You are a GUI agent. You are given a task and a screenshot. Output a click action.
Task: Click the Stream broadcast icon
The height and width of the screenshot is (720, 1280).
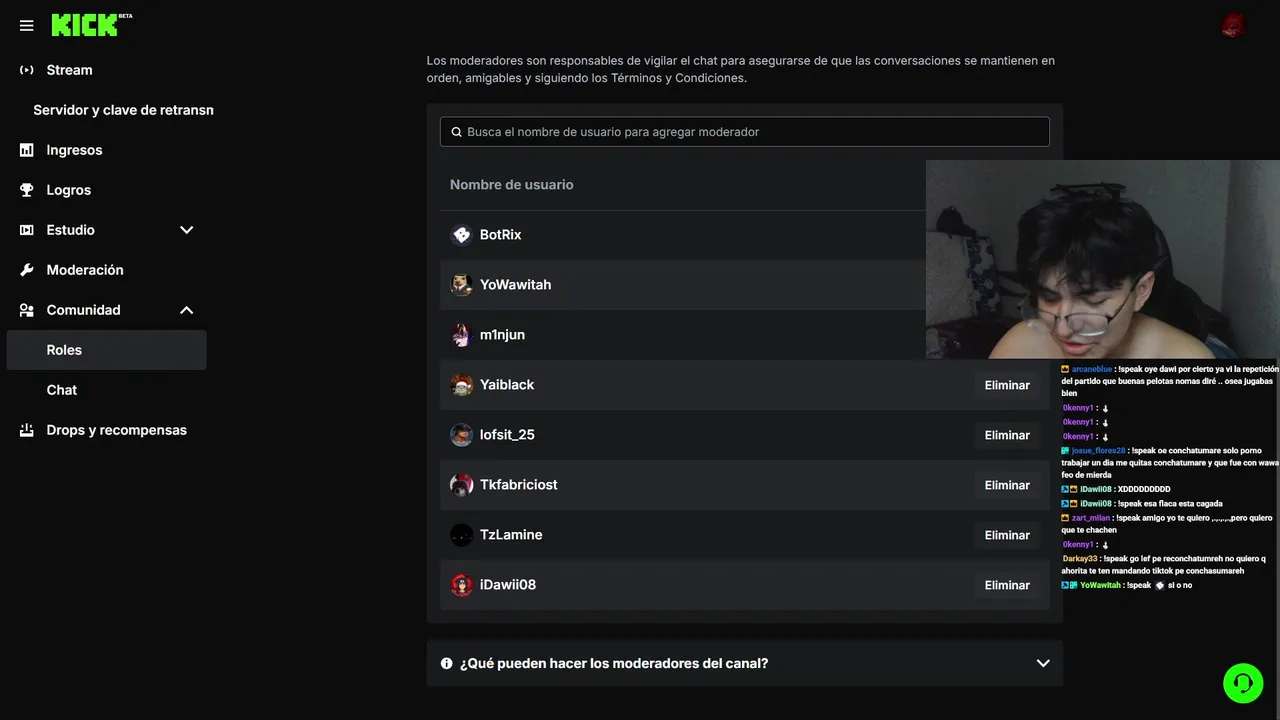click(27, 70)
